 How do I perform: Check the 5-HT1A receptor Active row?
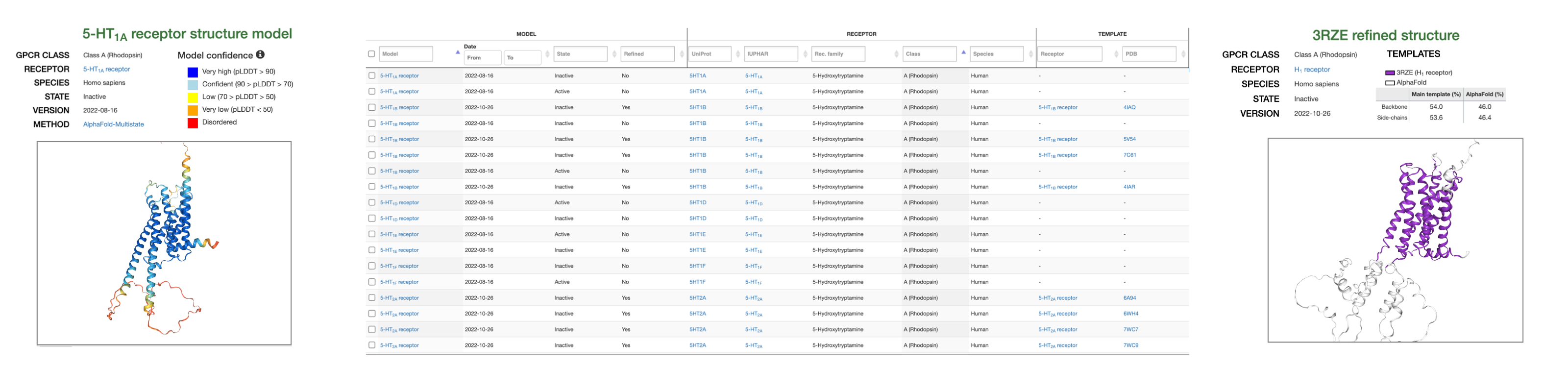coord(371,92)
